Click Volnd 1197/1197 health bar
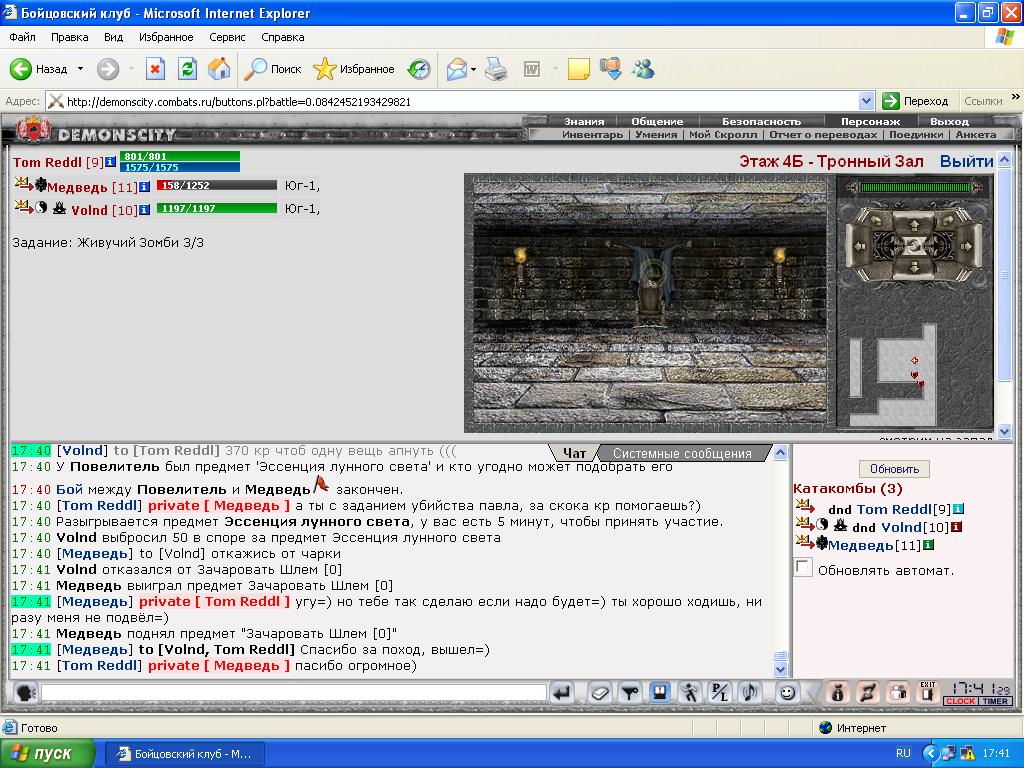Viewport: 1024px width, 768px height. pos(216,208)
